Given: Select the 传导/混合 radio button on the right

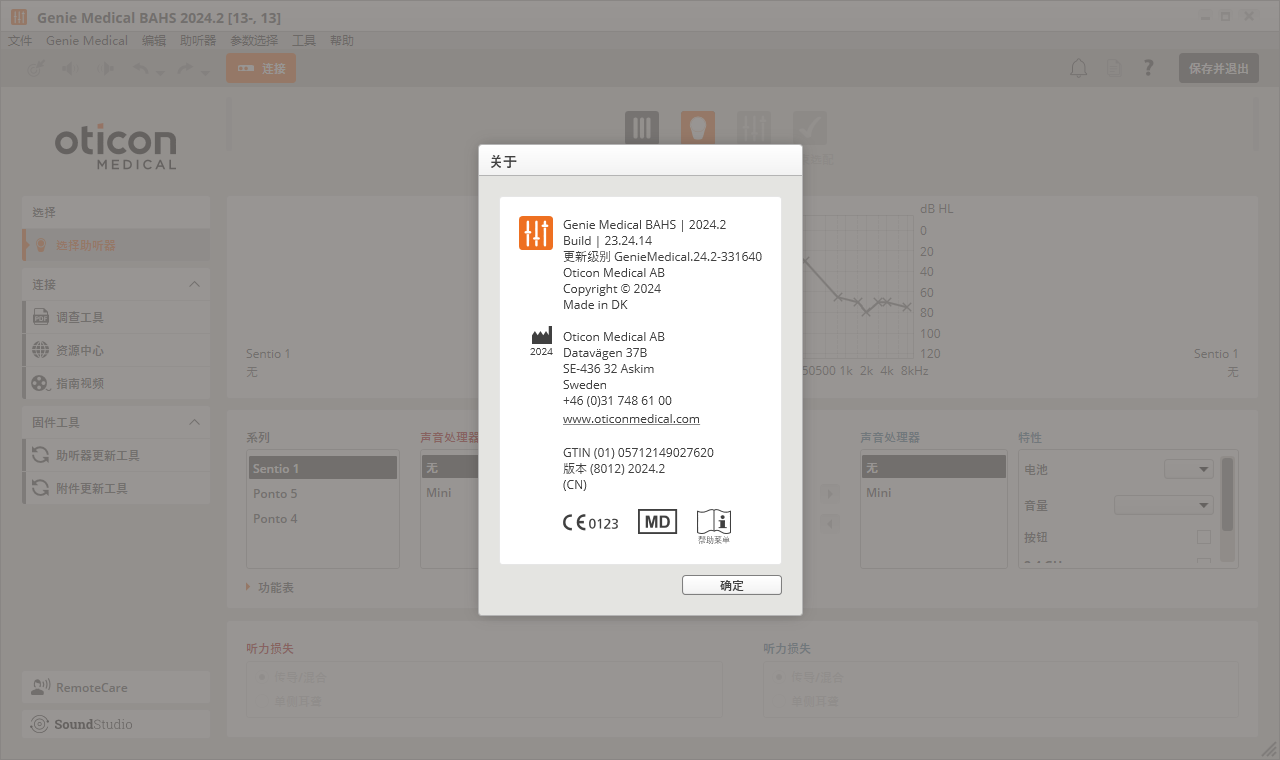Looking at the screenshot, I should [x=779, y=677].
